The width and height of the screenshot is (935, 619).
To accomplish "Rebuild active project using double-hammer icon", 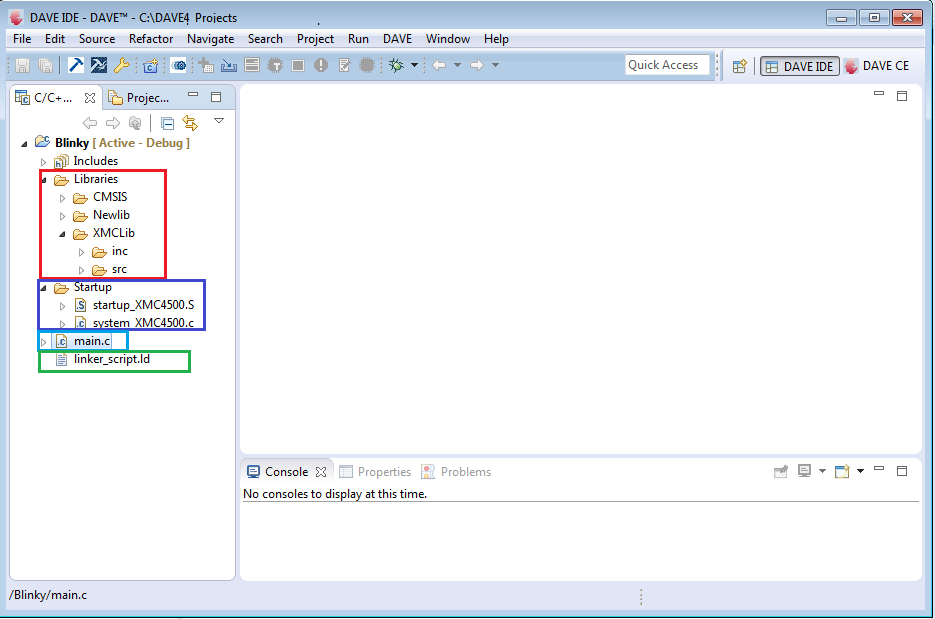I will pyautogui.click(x=98, y=65).
